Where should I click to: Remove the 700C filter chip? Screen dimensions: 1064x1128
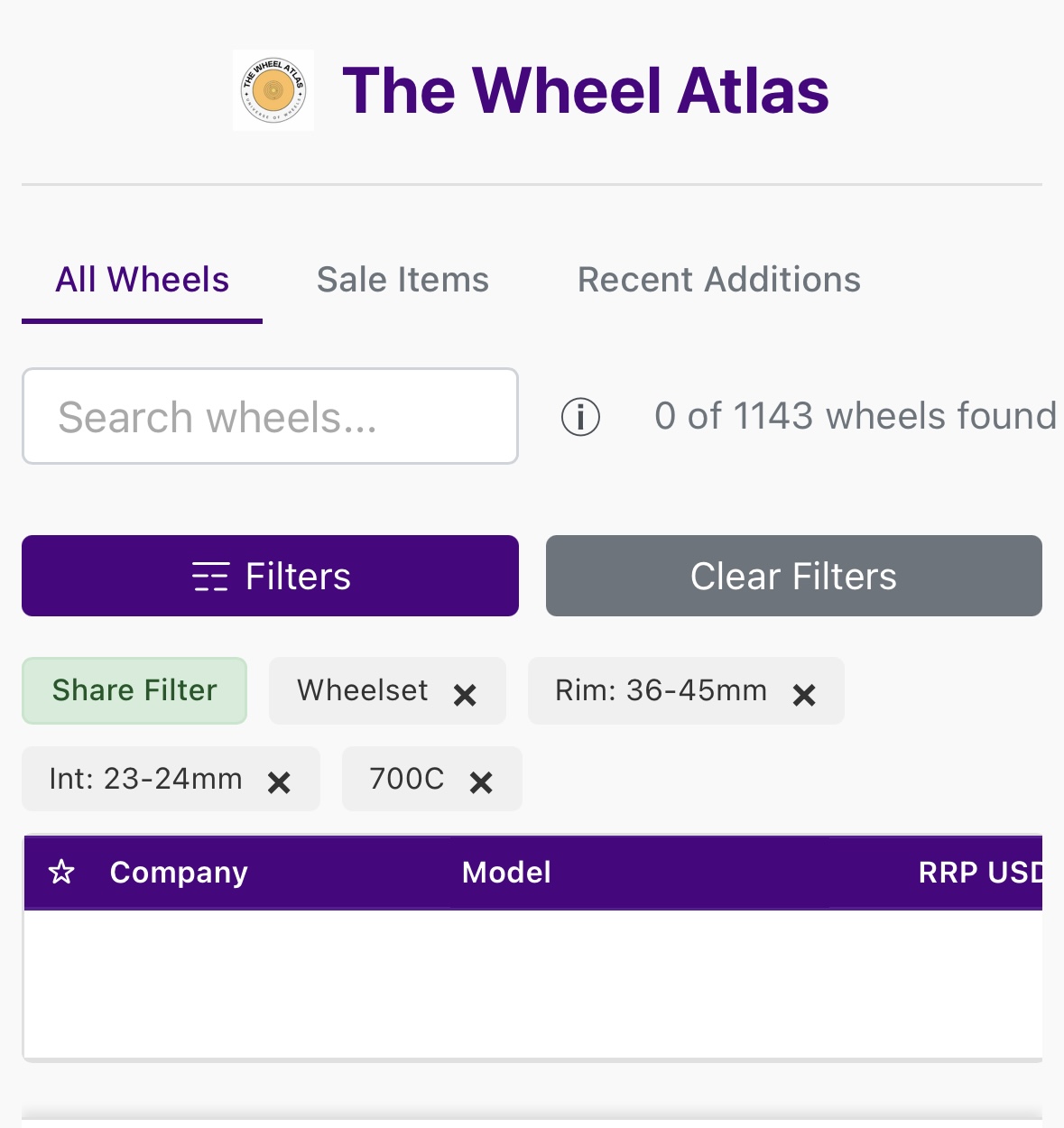482,781
